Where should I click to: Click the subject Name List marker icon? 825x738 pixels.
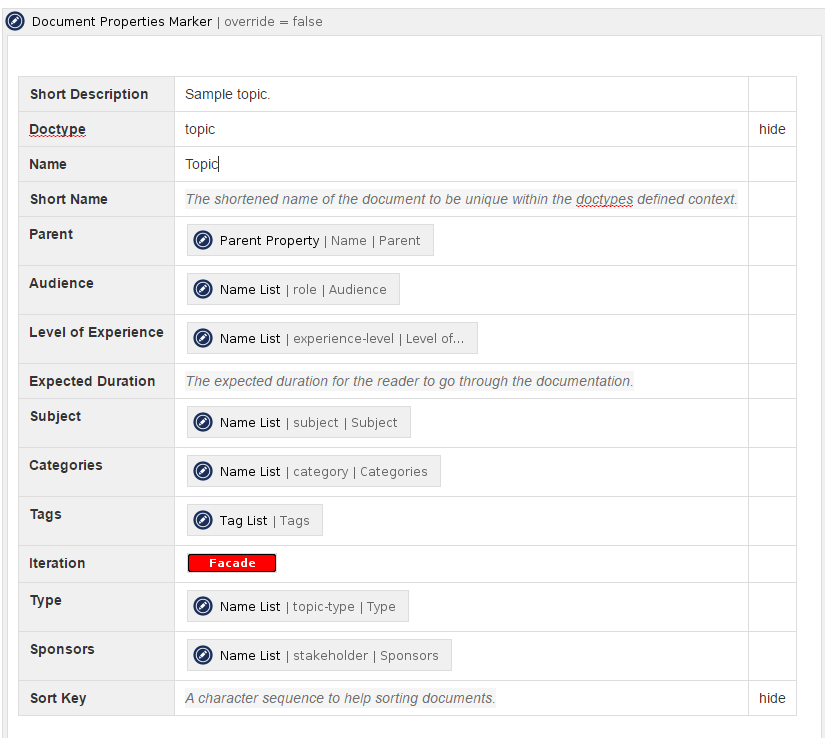tap(203, 422)
